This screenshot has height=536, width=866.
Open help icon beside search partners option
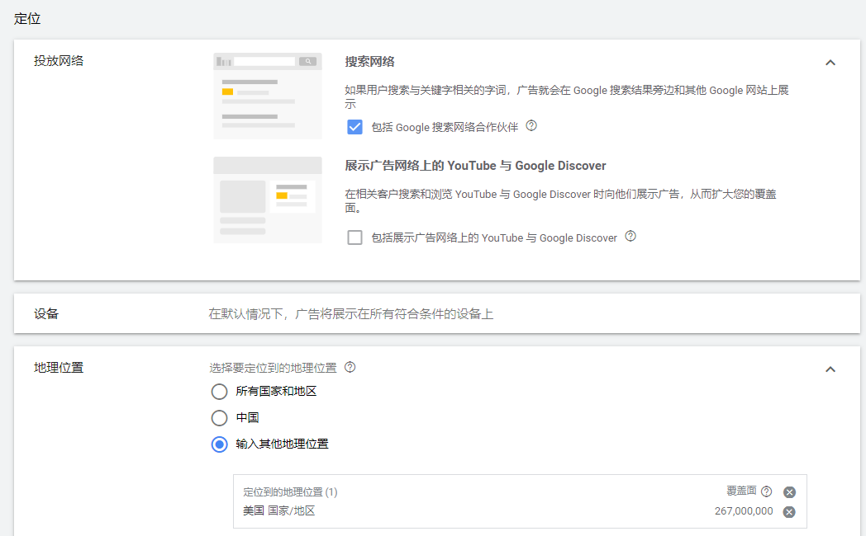pyautogui.click(x=531, y=126)
